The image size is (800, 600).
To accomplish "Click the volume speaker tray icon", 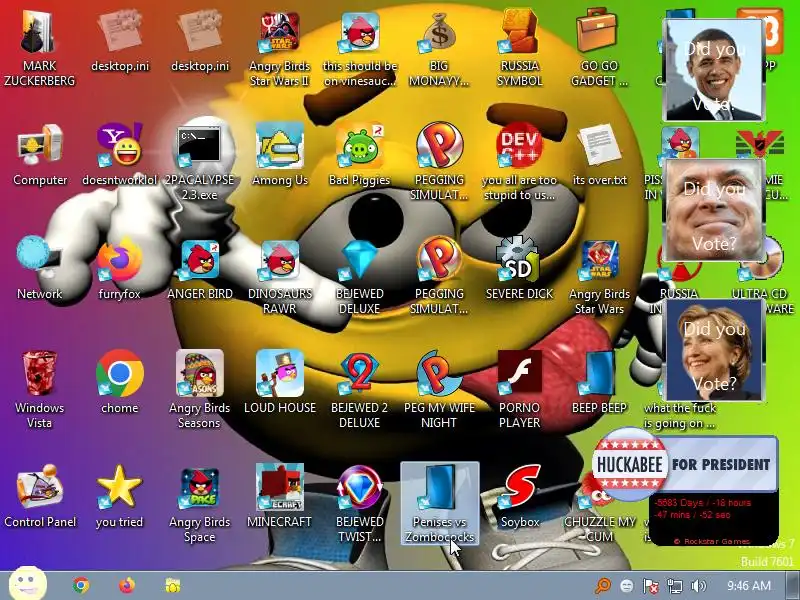I will [698, 586].
